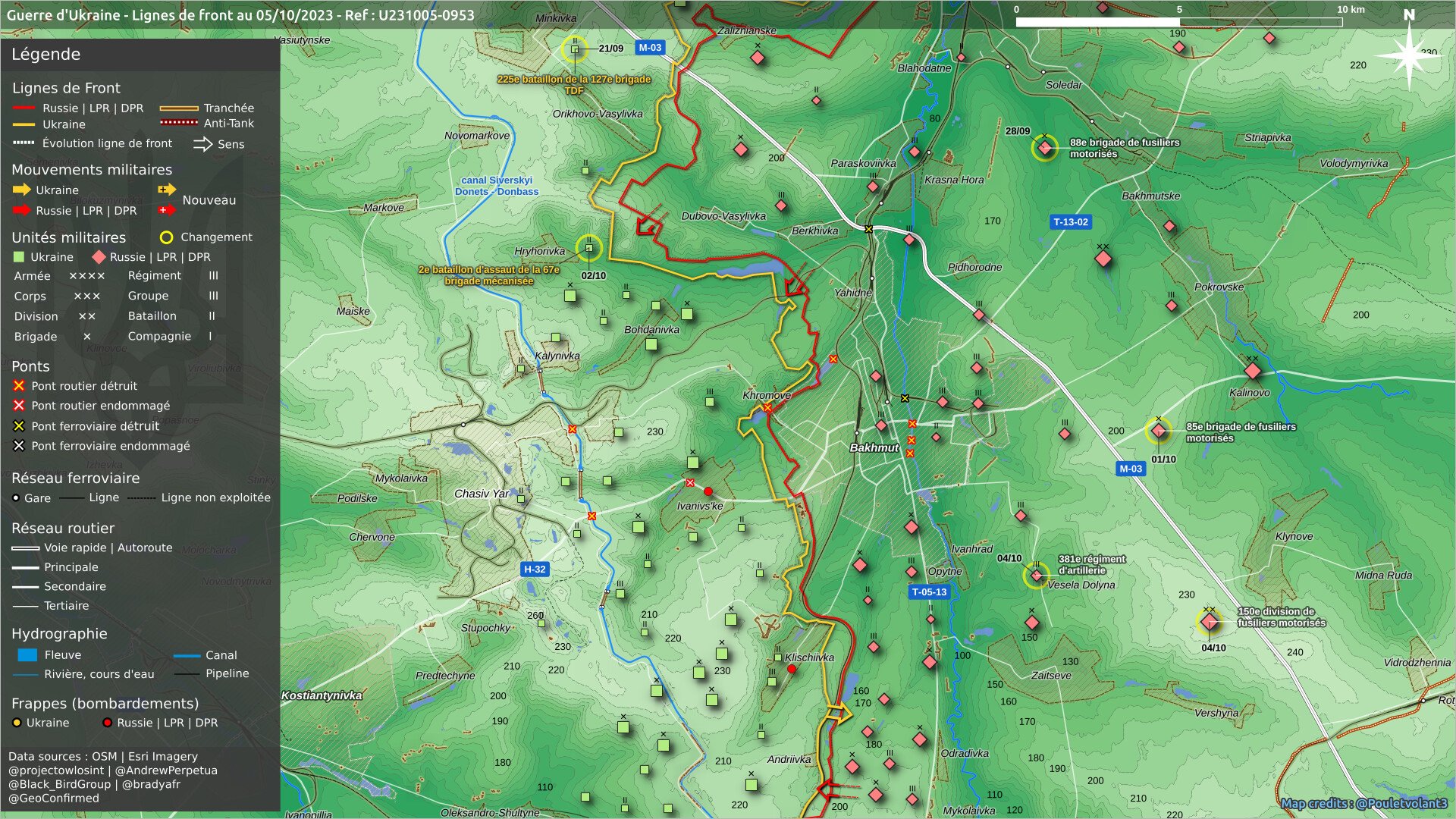Click the Bakhmut city label
Image resolution: width=1456 pixels, height=819 pixels.
coord(874,448)
